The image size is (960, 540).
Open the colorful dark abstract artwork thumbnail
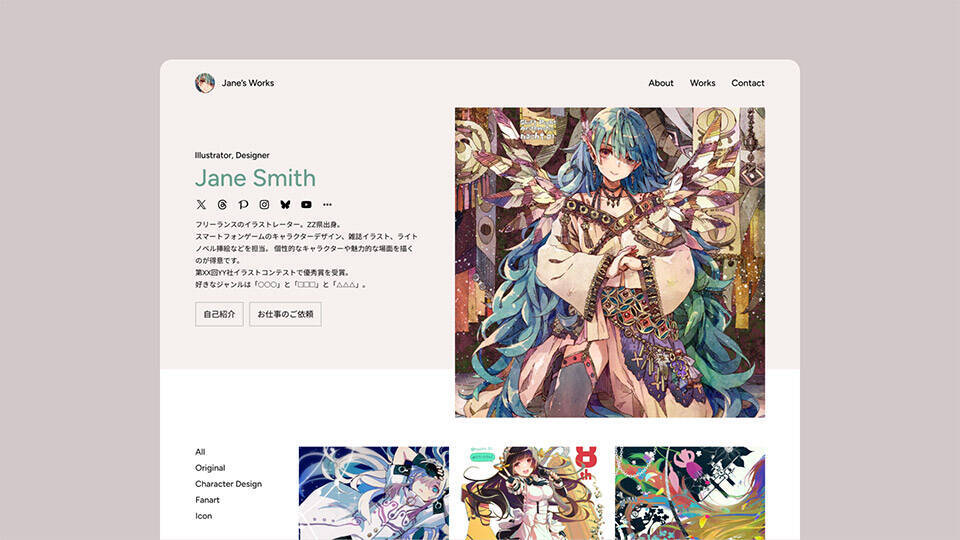tap(690, 493)
